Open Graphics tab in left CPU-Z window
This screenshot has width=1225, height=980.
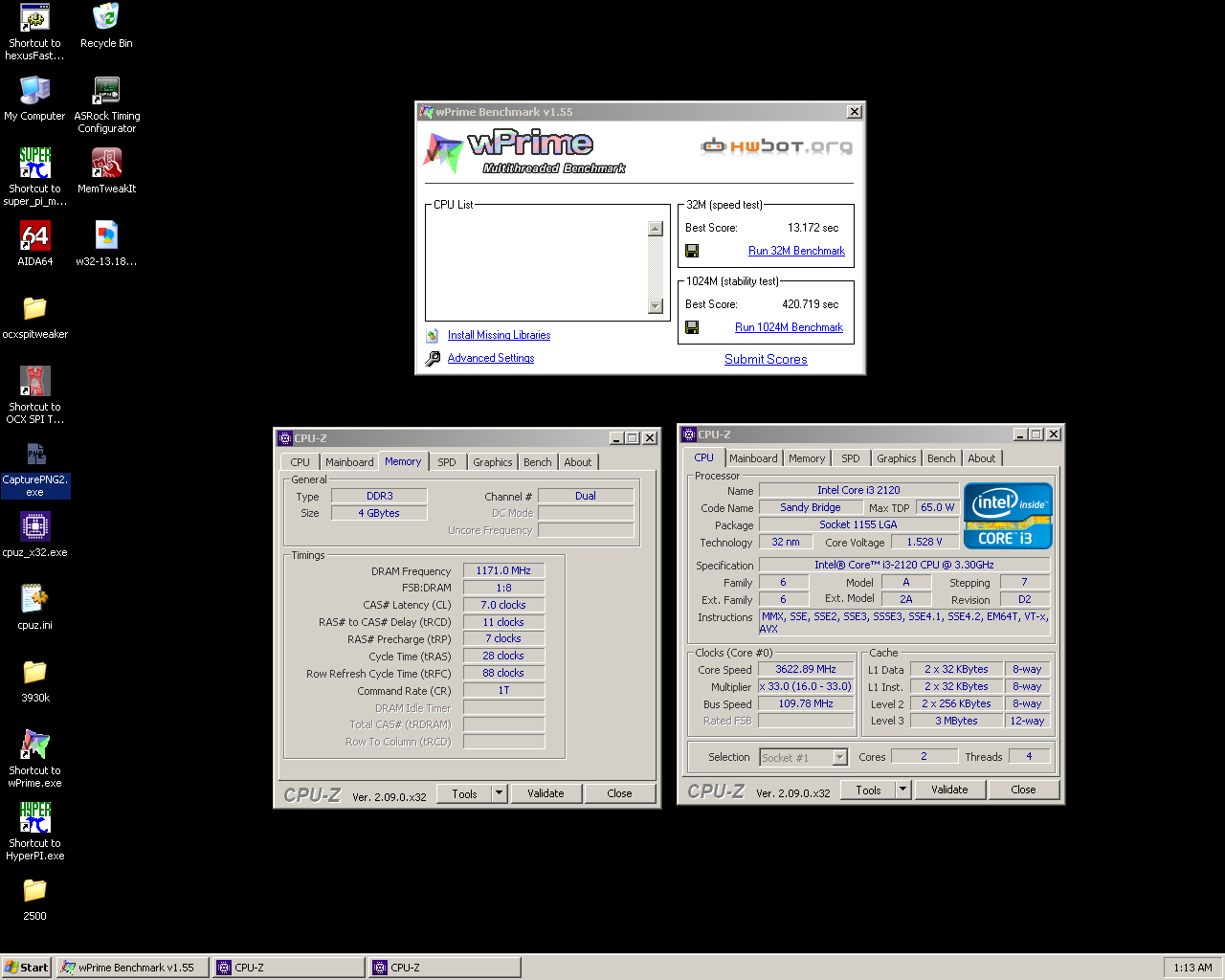(493, 462)
